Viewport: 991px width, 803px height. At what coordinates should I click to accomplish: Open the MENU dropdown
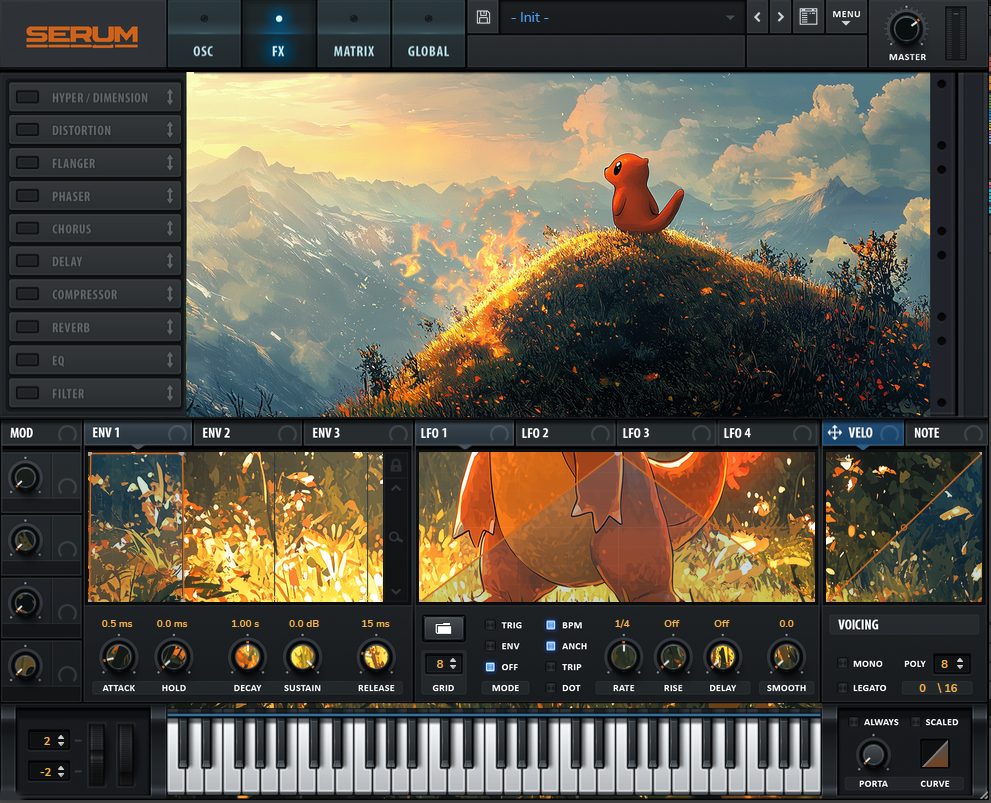point(846,17)
